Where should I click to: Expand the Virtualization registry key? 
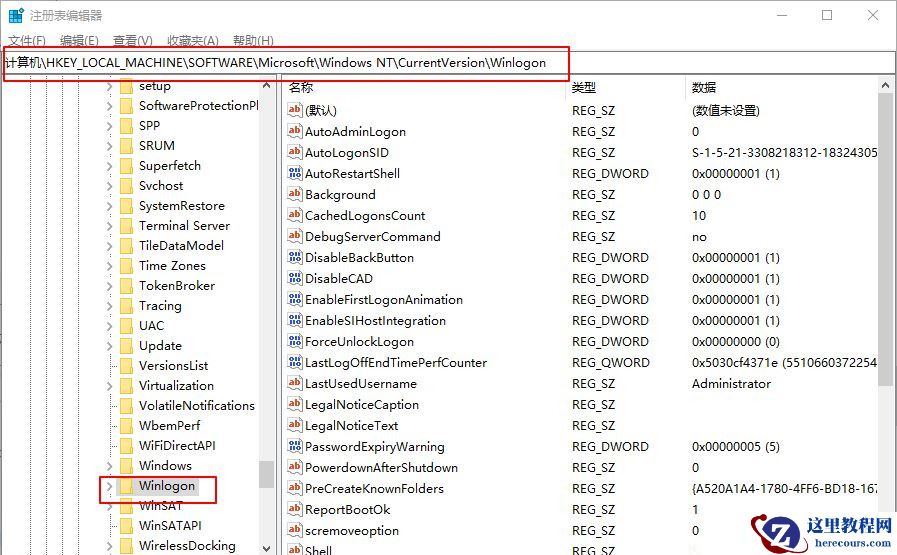(x=109, y=386)
